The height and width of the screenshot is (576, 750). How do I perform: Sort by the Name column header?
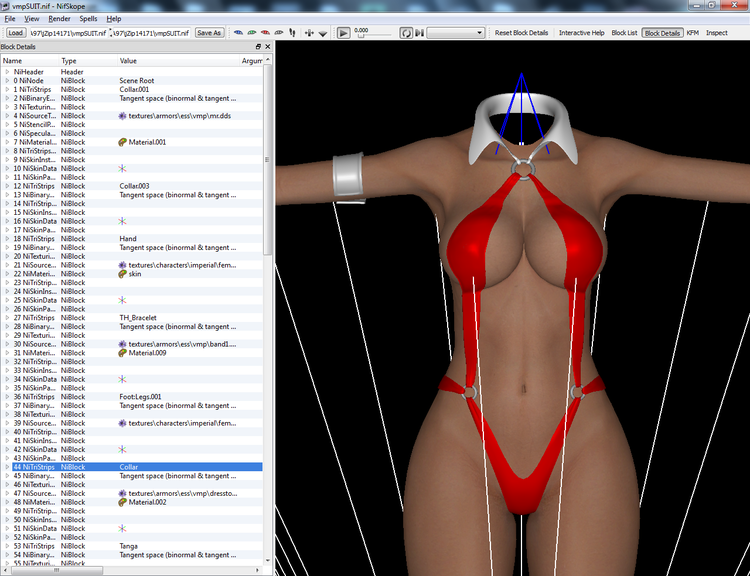[30, 61]
